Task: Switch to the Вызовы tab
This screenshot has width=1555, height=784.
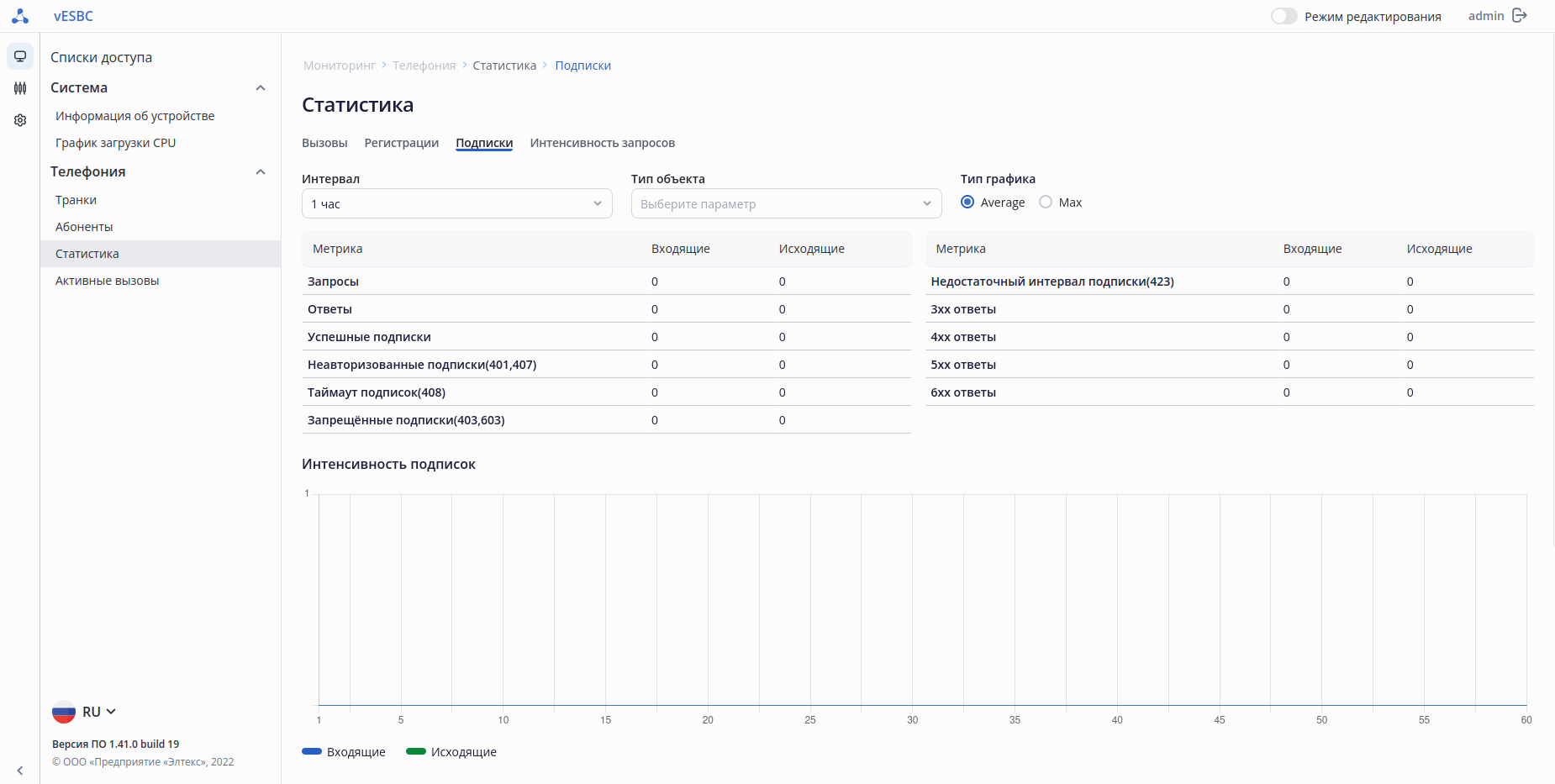Action: click(x=324, y=143)
